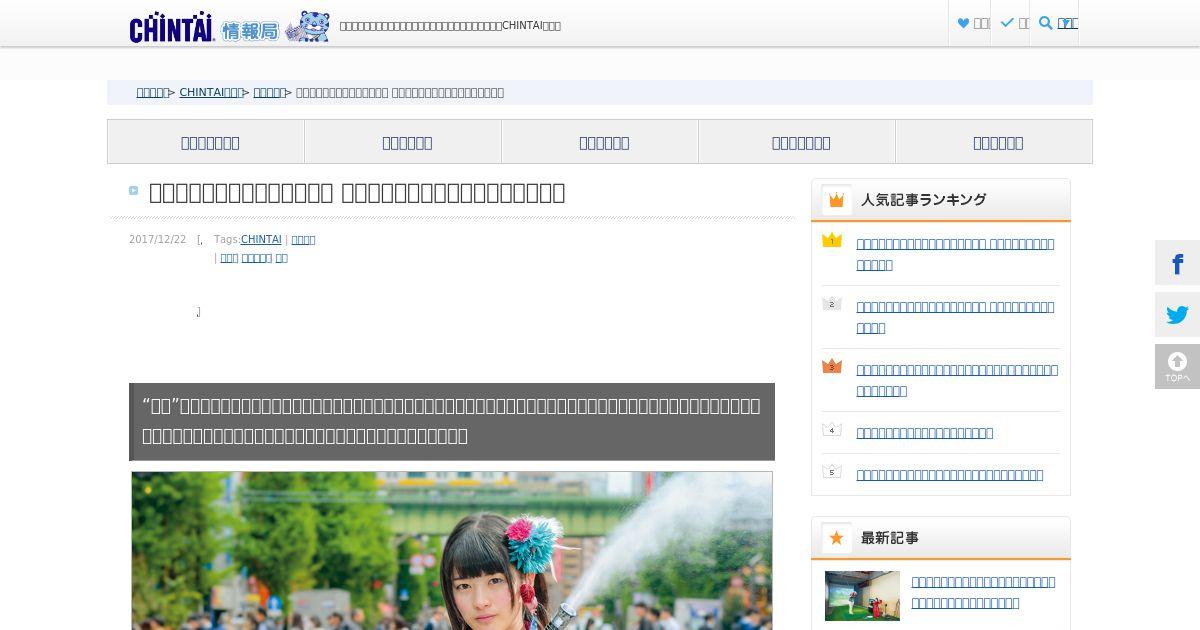Click the 人気記事ランキング heading
The image size is (1200, 630).
[x=923, y=200]
